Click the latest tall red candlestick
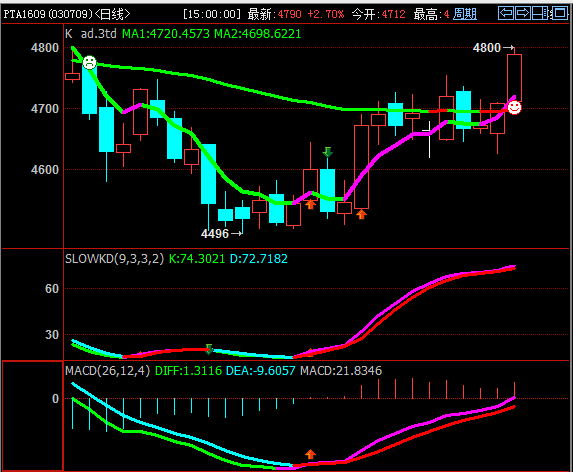Image resolution: width=573 pixels, height=472 pixels. click(x=515, y=78)
